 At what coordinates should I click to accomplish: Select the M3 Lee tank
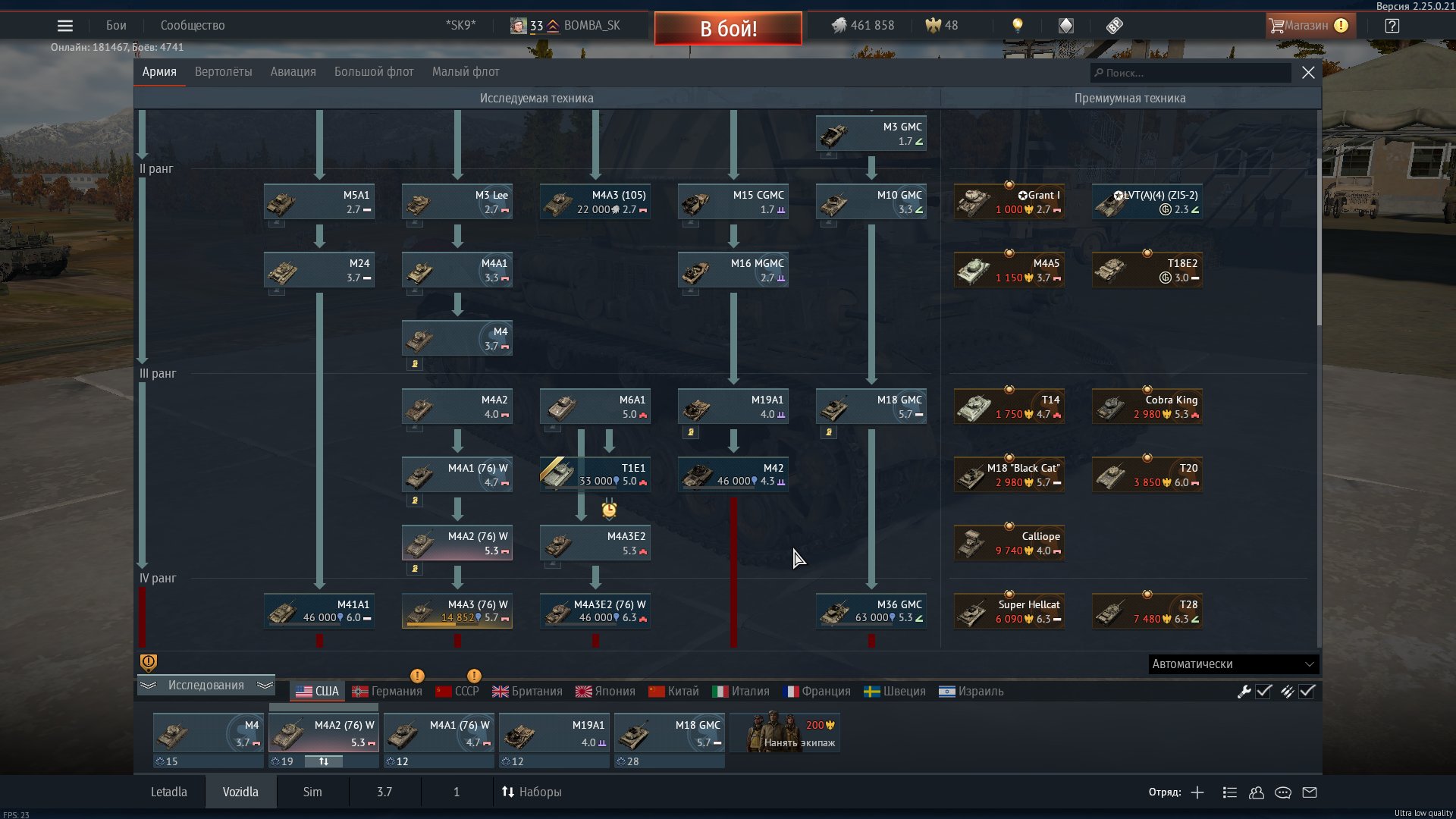click(x=457, y=202)
